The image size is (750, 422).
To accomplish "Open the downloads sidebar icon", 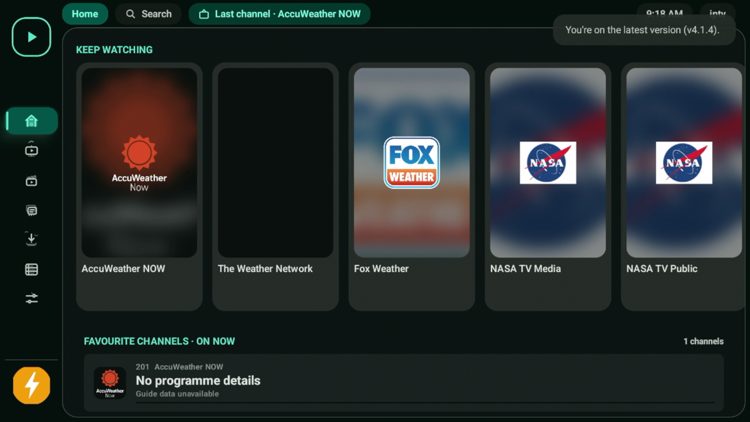I will [x=32, y=239].
